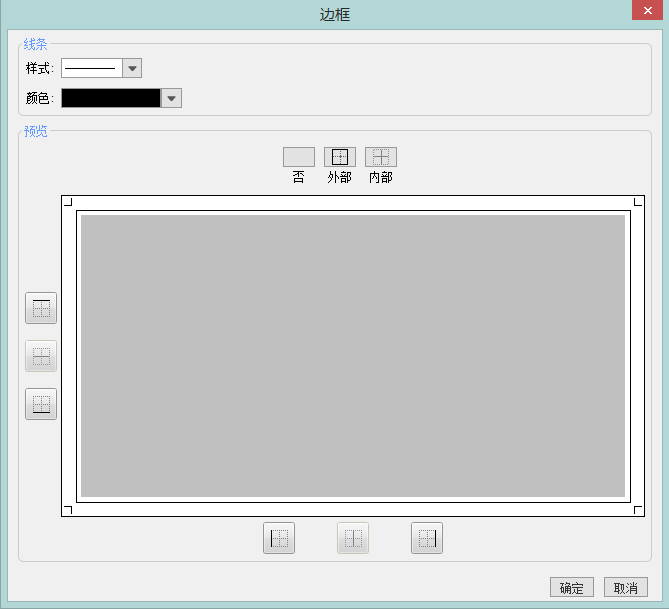
Task: Cancel with the 取消 button
Action: [x=625, y=587]
